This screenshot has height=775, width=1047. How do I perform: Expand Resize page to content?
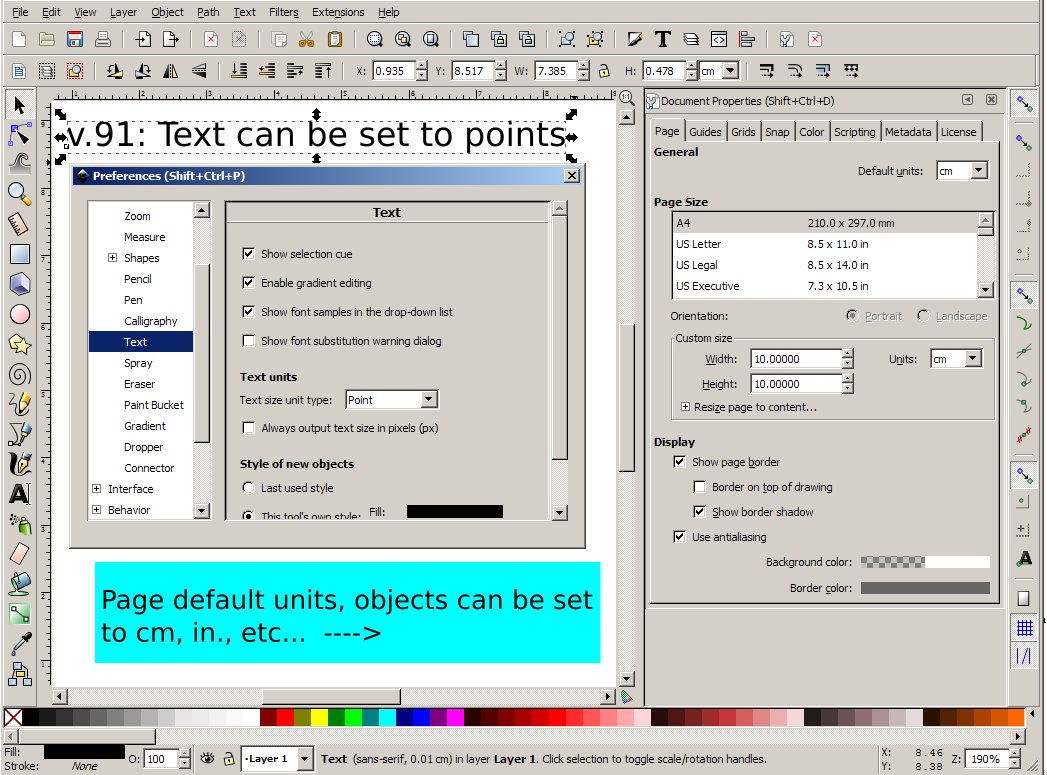[685, 407]
